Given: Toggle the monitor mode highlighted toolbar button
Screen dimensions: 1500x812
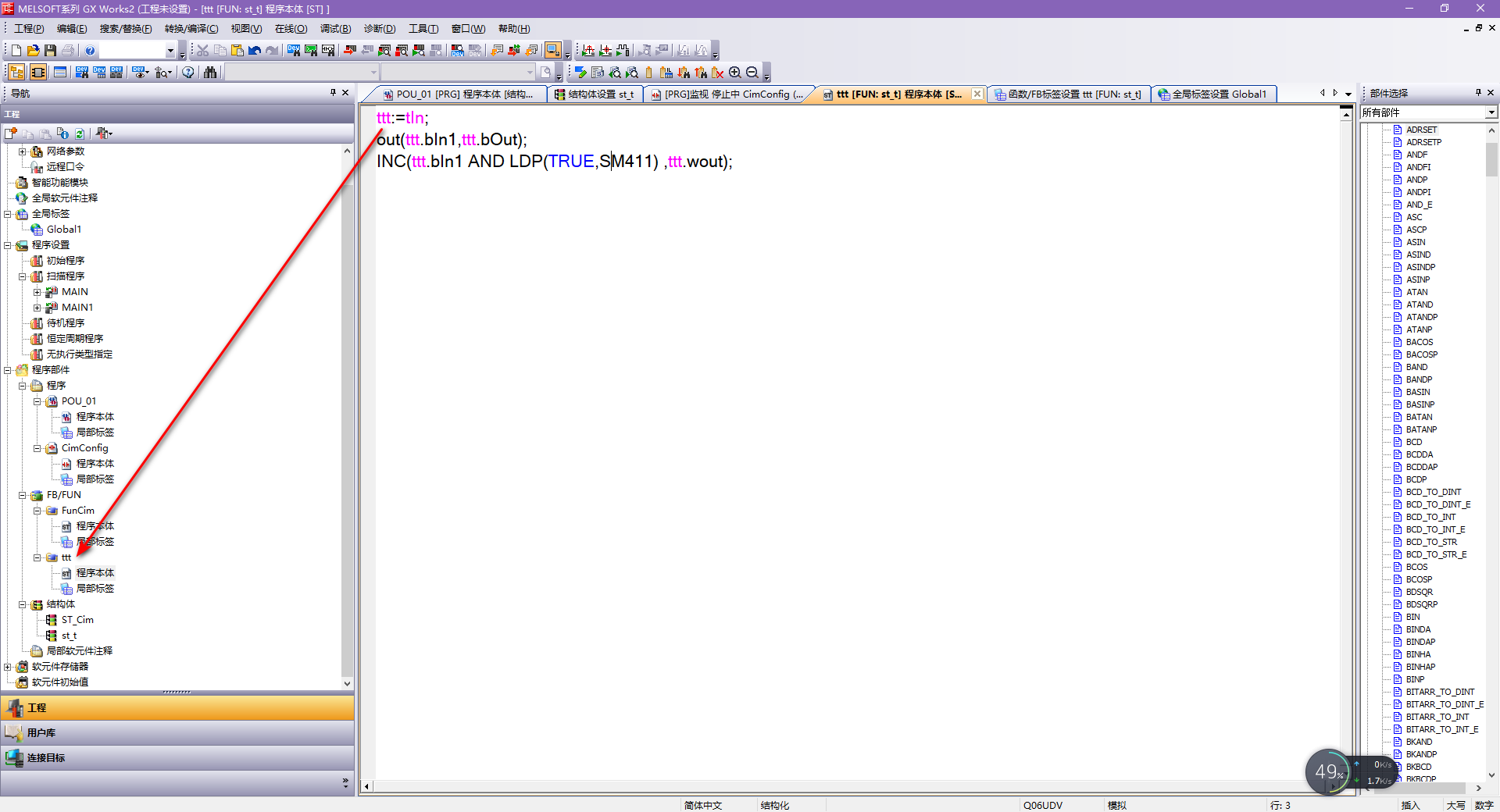Looking at the screenshot, I should (x=552, y=51).
